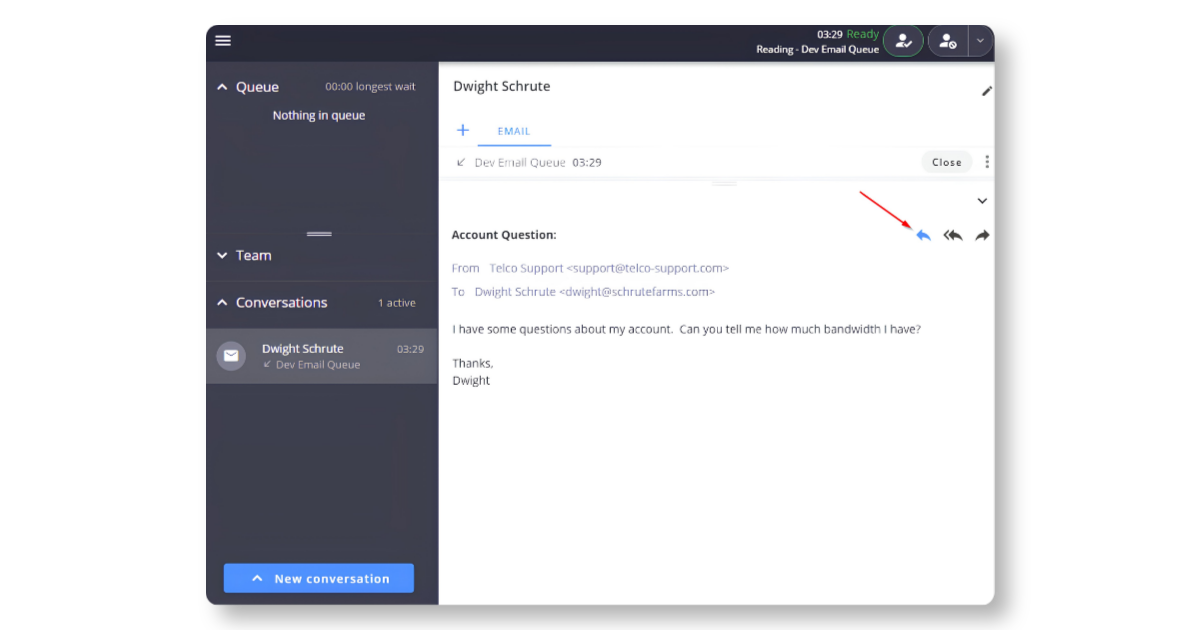Click the agent ready status icon
The height and width of the screenshot is (630, 1200).
(x=903, y=41)
